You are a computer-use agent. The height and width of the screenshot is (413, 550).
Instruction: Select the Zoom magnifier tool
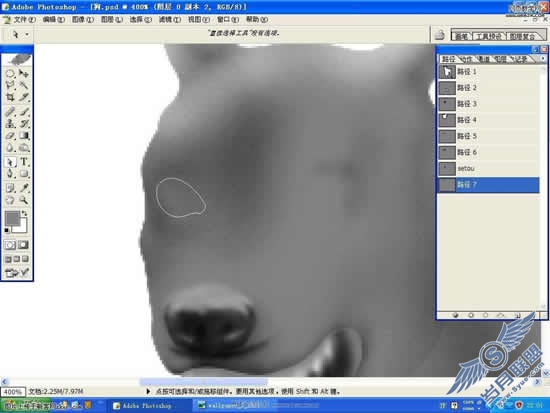(x=24, y=200)
